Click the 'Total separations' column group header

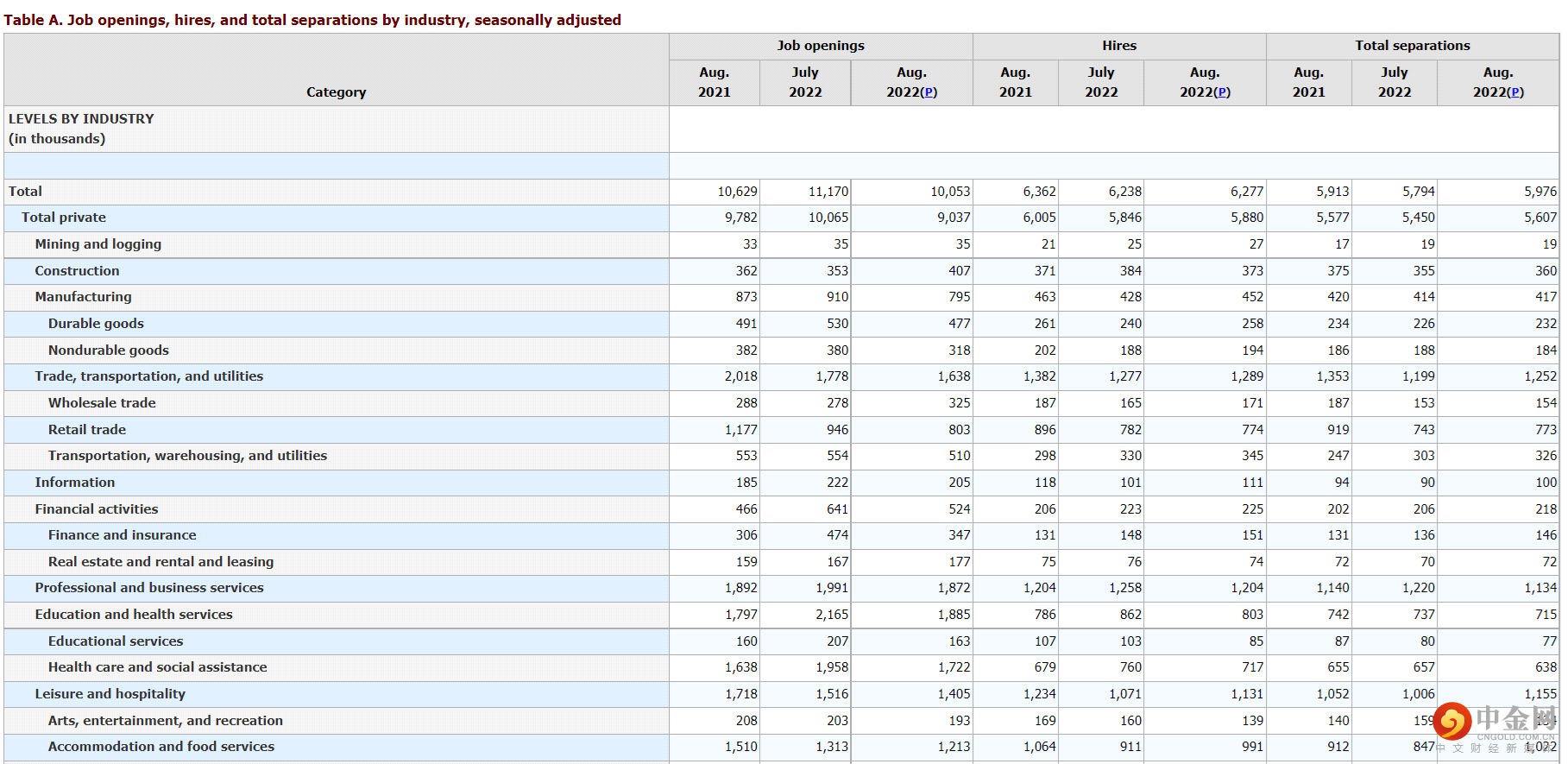tap(1413, 46)
